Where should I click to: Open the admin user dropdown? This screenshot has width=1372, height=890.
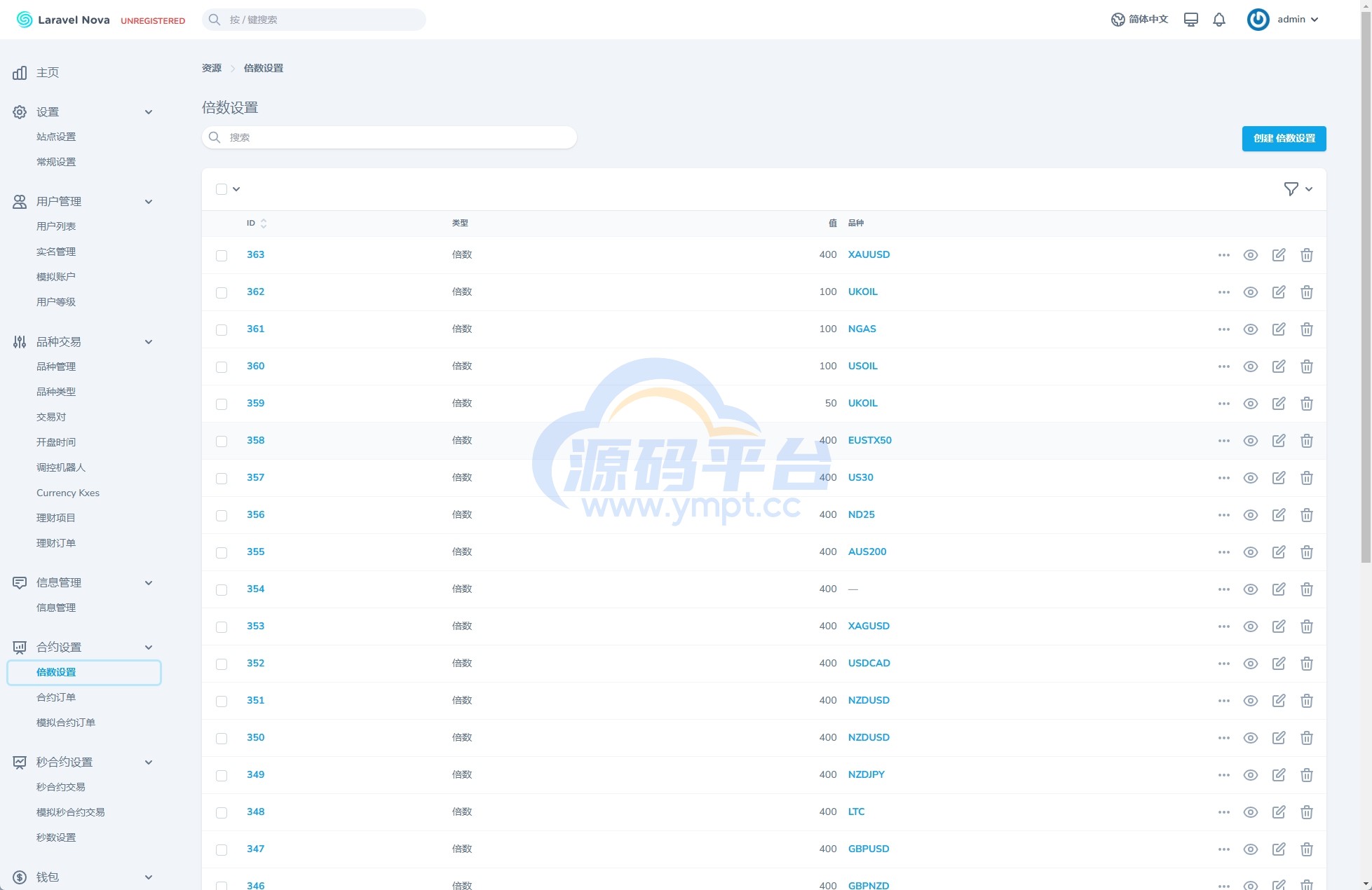1298,20
